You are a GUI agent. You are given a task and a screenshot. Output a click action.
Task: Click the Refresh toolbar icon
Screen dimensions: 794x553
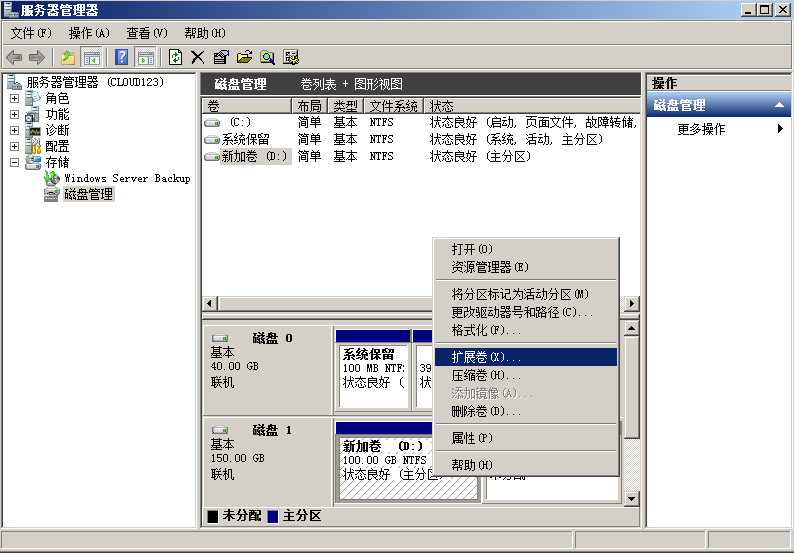tap(175, 58)
